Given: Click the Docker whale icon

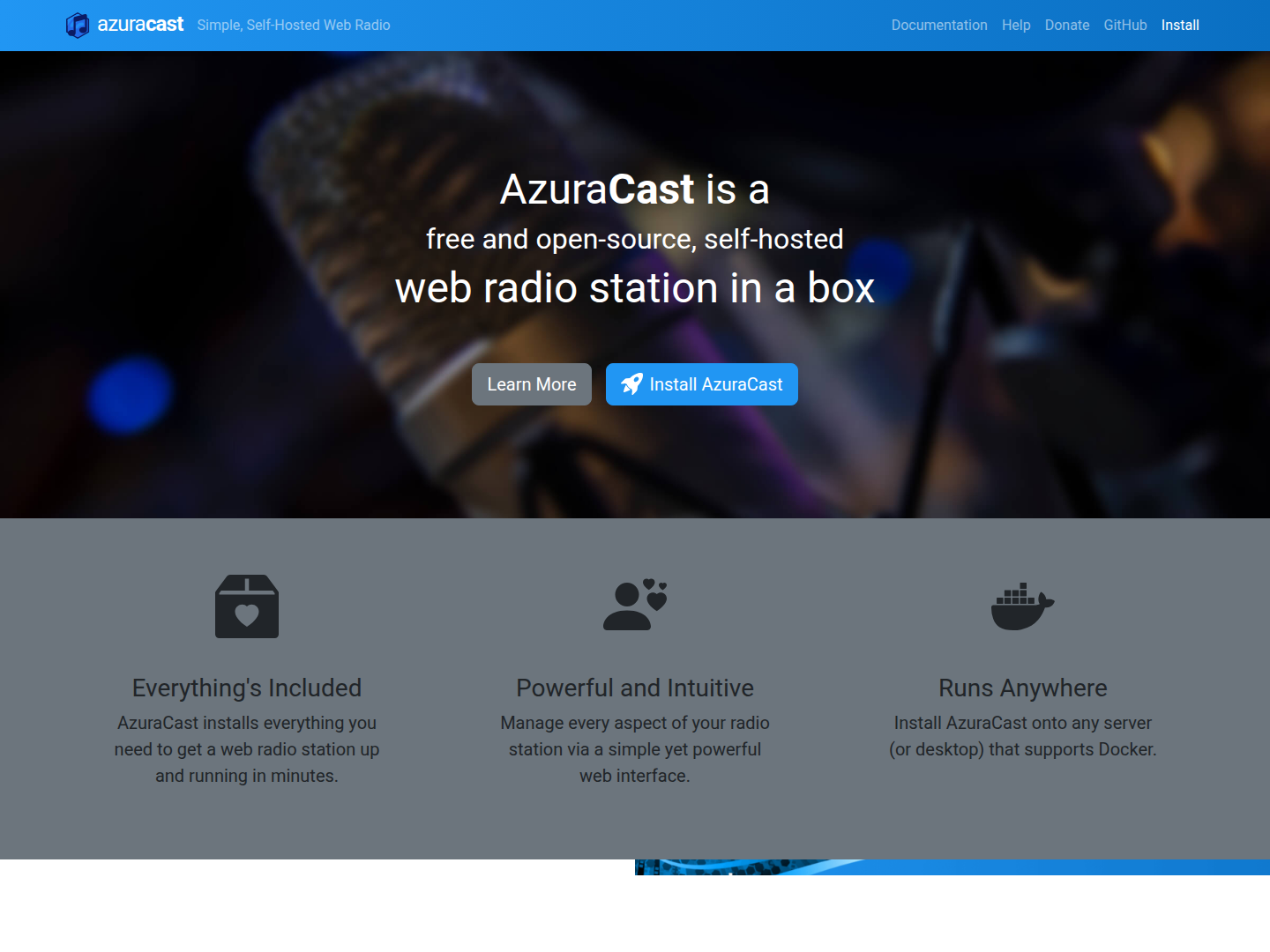Looking at the screenshot, I should [x=1023, y=606].
